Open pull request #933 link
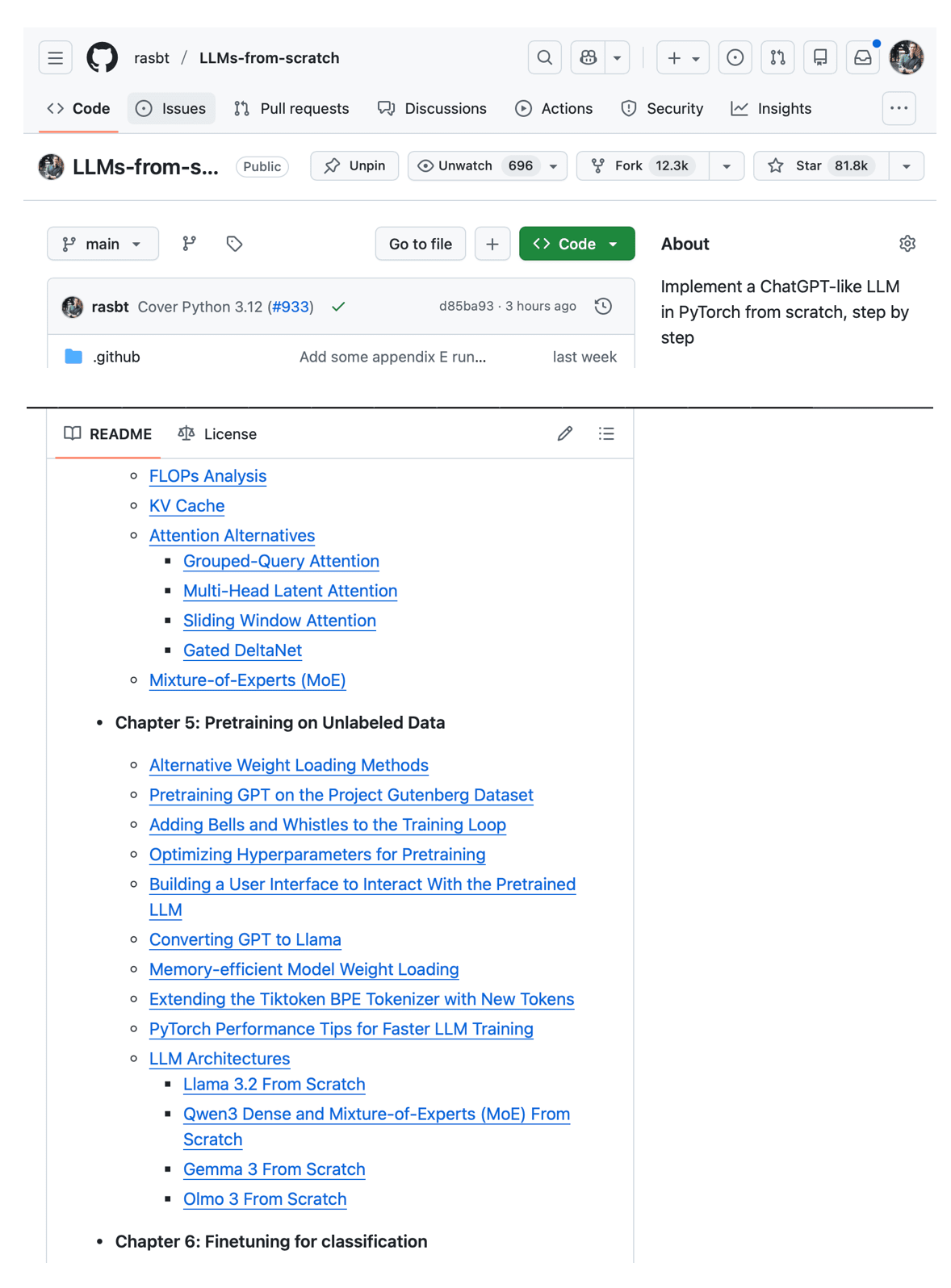 pyautogui.click(x=291, y=307)
